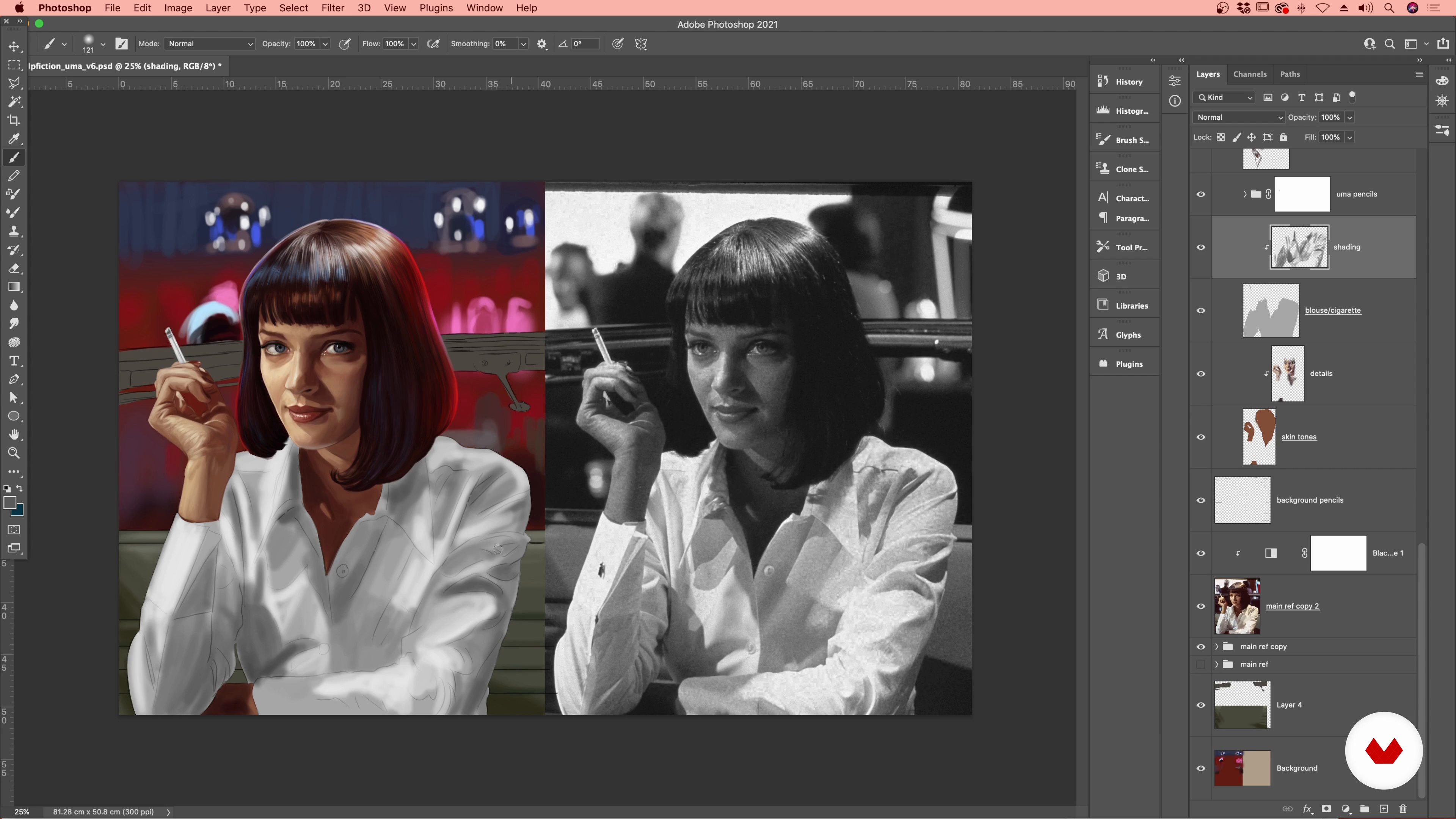Hide the details layer
This screenshot has height=819, width=1456.
1200,373
